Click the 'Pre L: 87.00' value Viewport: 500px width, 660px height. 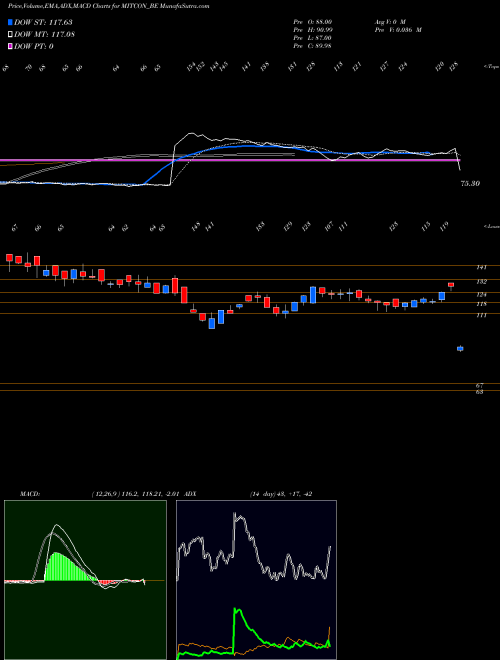[x=313, y=37]
